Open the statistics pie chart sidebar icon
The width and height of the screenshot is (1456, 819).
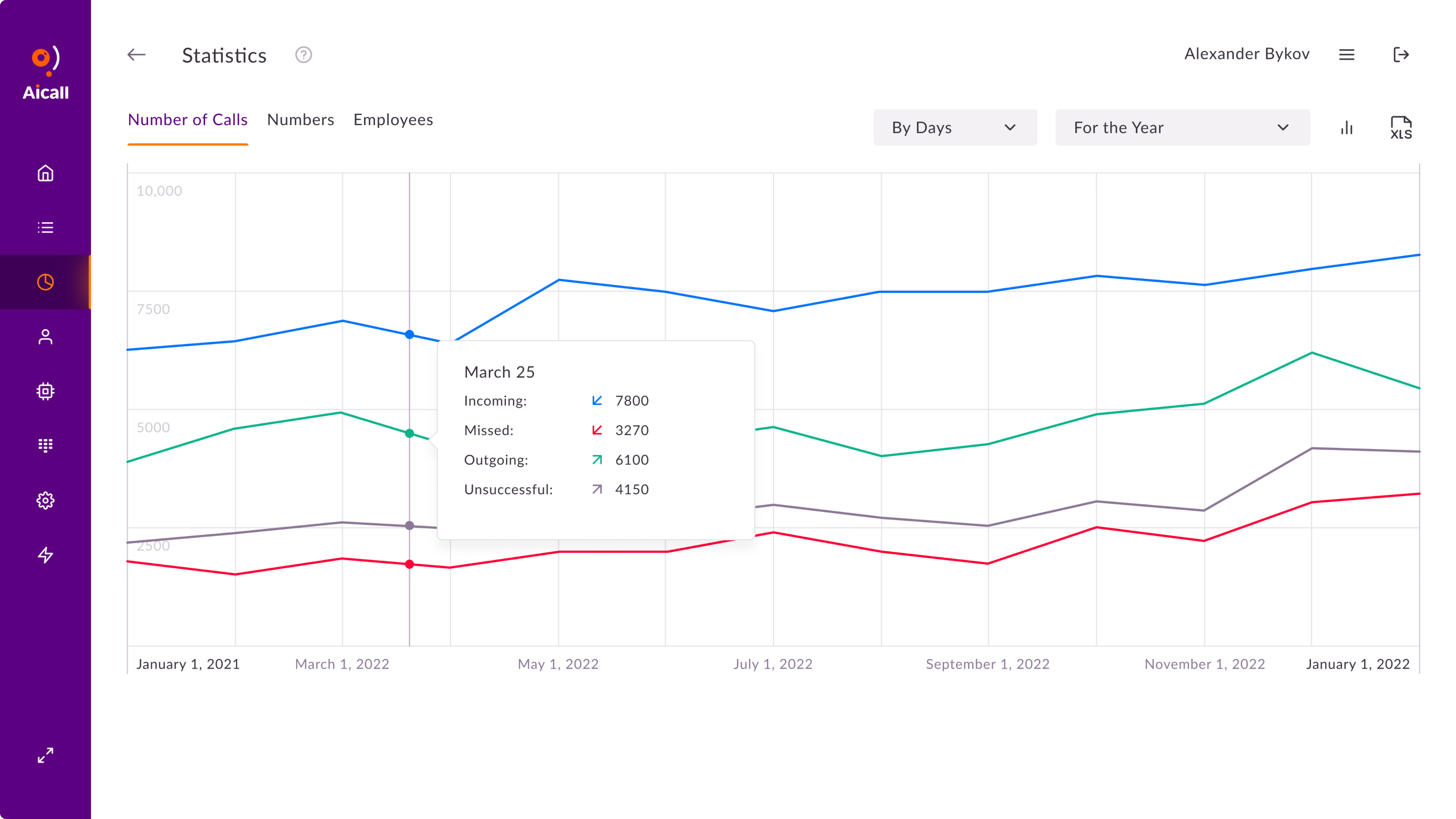tap(45, 282)
